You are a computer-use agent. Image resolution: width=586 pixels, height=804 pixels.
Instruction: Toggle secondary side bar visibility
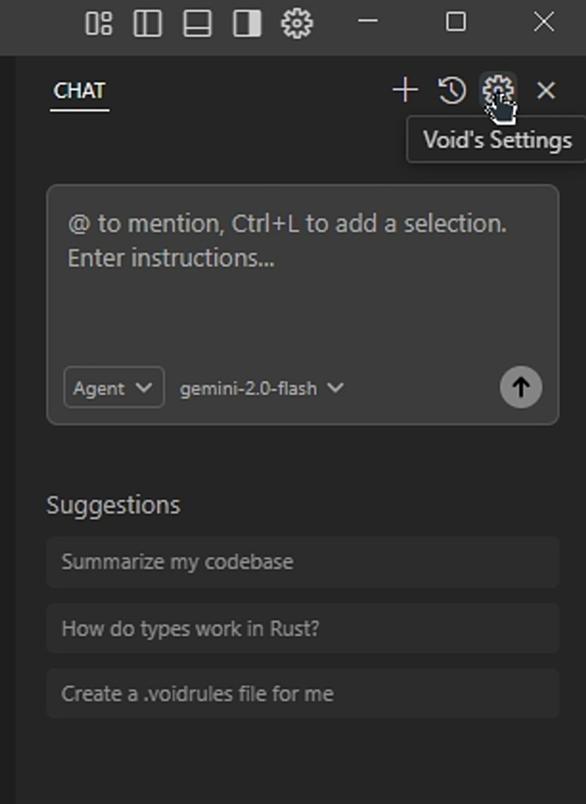pyautogui.click(x=247, y=23)
